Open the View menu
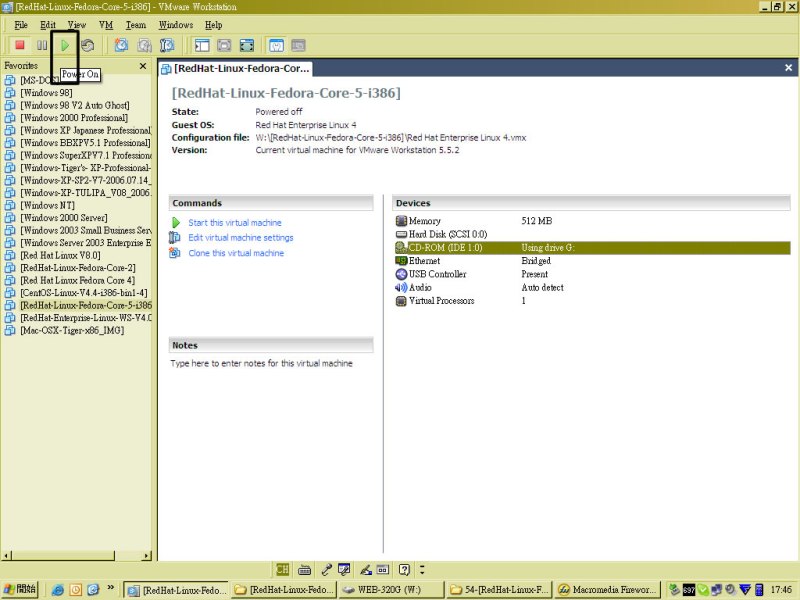800x600 pixels. tap(77, 25)
